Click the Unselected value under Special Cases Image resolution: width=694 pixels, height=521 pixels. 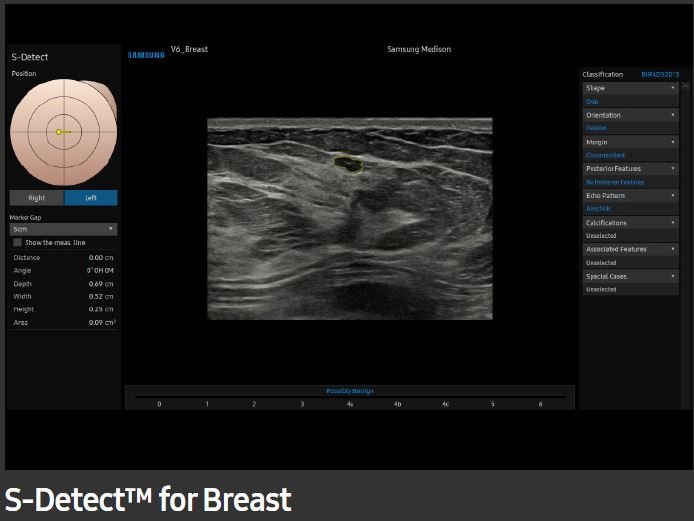click(x=601, y=289)
